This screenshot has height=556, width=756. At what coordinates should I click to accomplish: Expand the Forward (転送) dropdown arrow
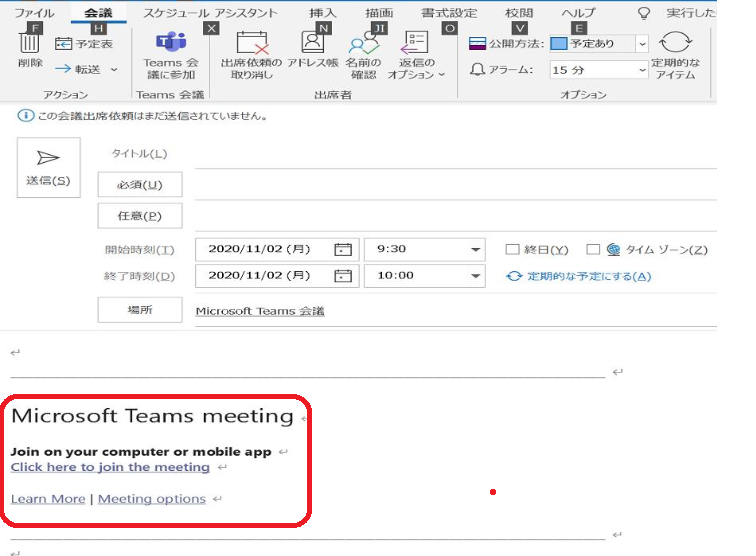click(114, 69)
